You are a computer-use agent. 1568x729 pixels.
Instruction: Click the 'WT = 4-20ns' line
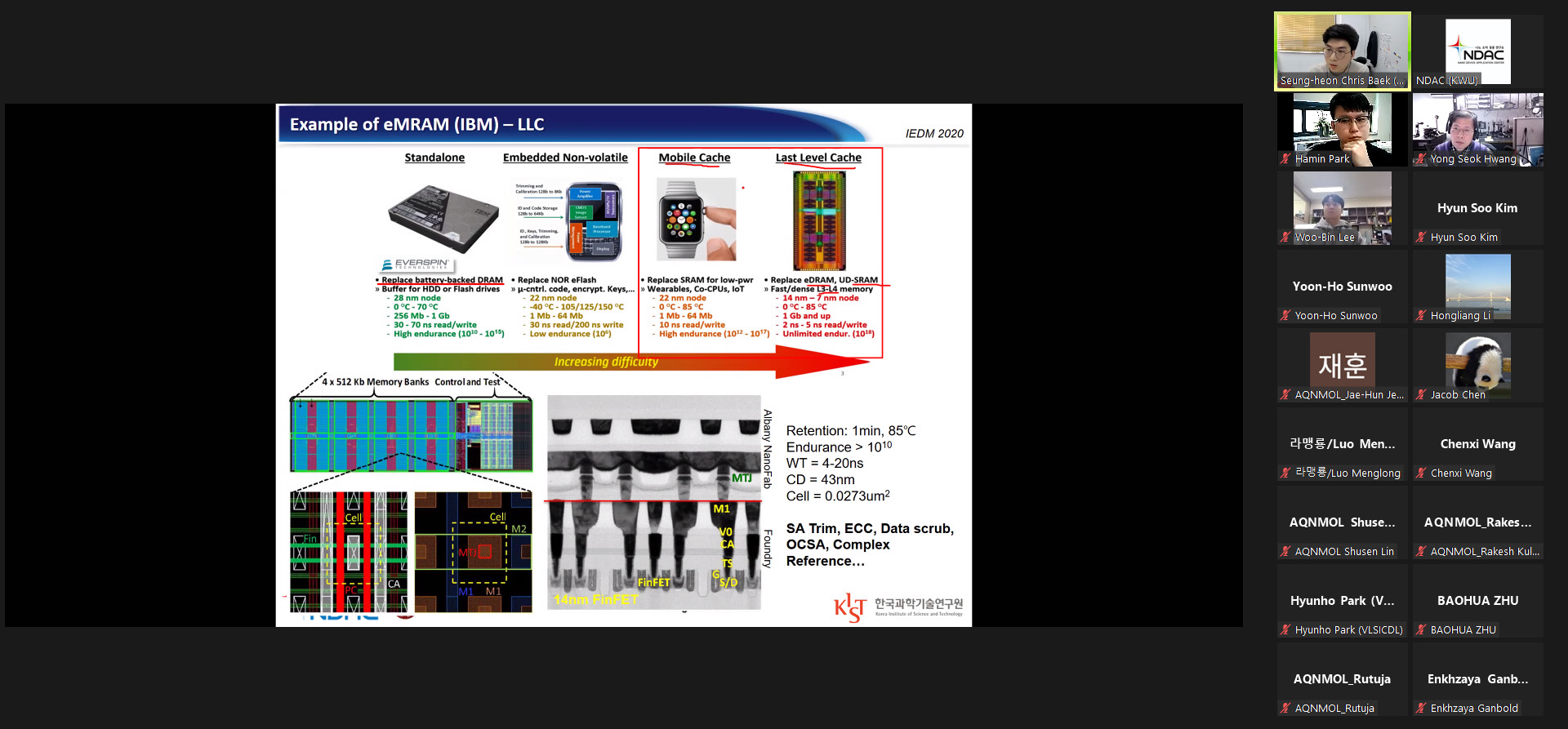tap(825, 464)
